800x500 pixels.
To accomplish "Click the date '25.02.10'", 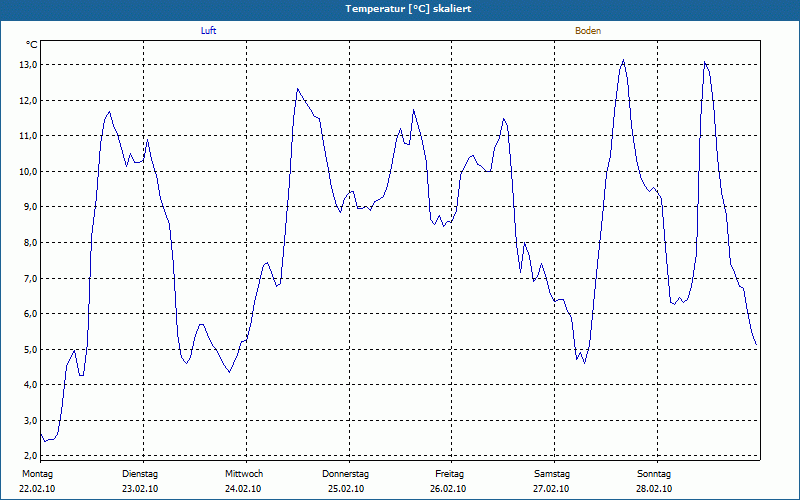I will pyautogui.click(x=346, y=489).
